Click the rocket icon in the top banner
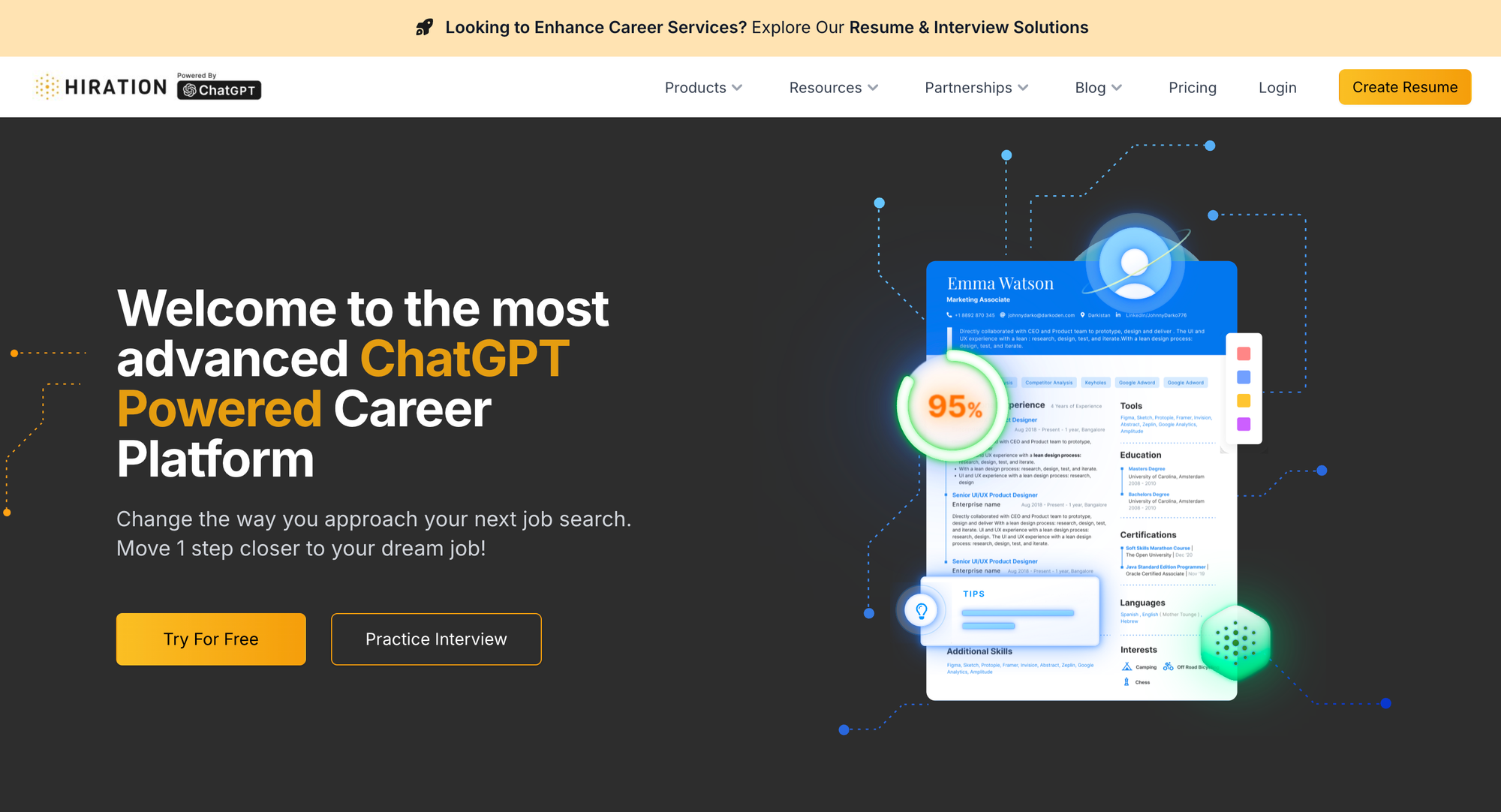The width and height of the screenshot is (1501, 812). [x=424, y=28]
